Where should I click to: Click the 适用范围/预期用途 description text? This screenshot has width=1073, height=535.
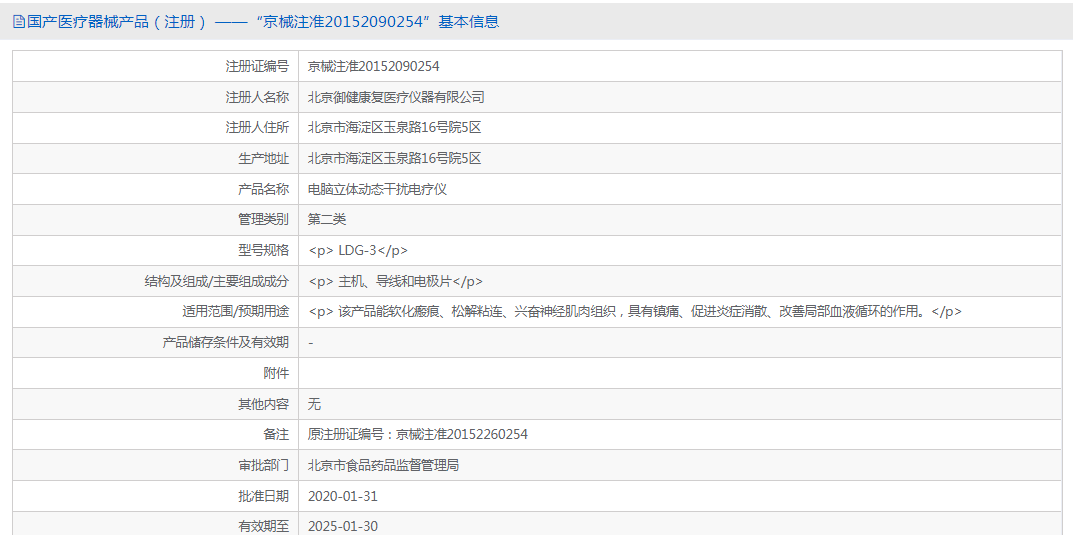tap(635, 312)
